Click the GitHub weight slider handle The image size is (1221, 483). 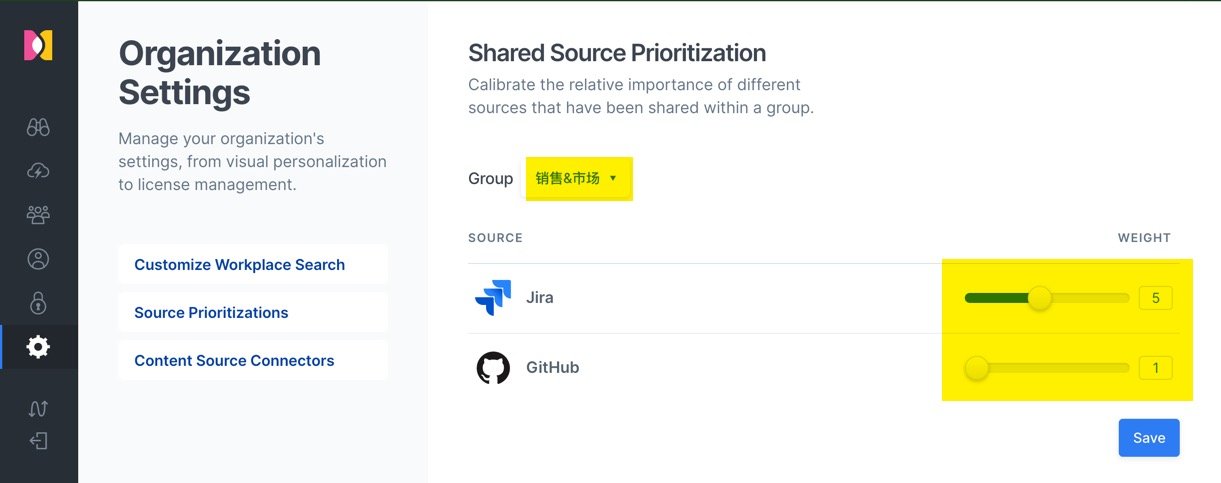point(977,368)
